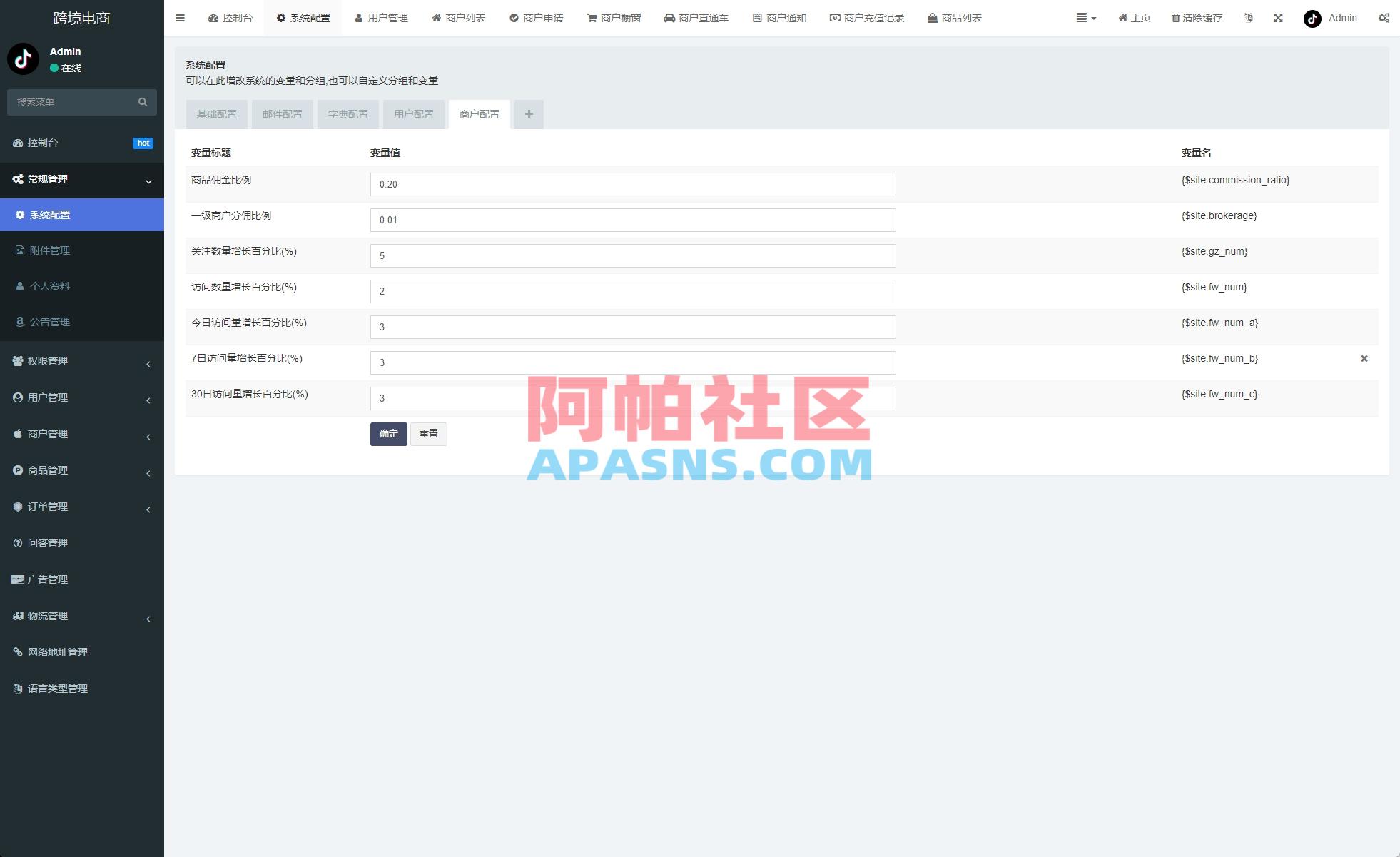The width and height of the screenshot is (1400, 857).
Task: Open the 商户申请 menu item
Action: point(537,18)
